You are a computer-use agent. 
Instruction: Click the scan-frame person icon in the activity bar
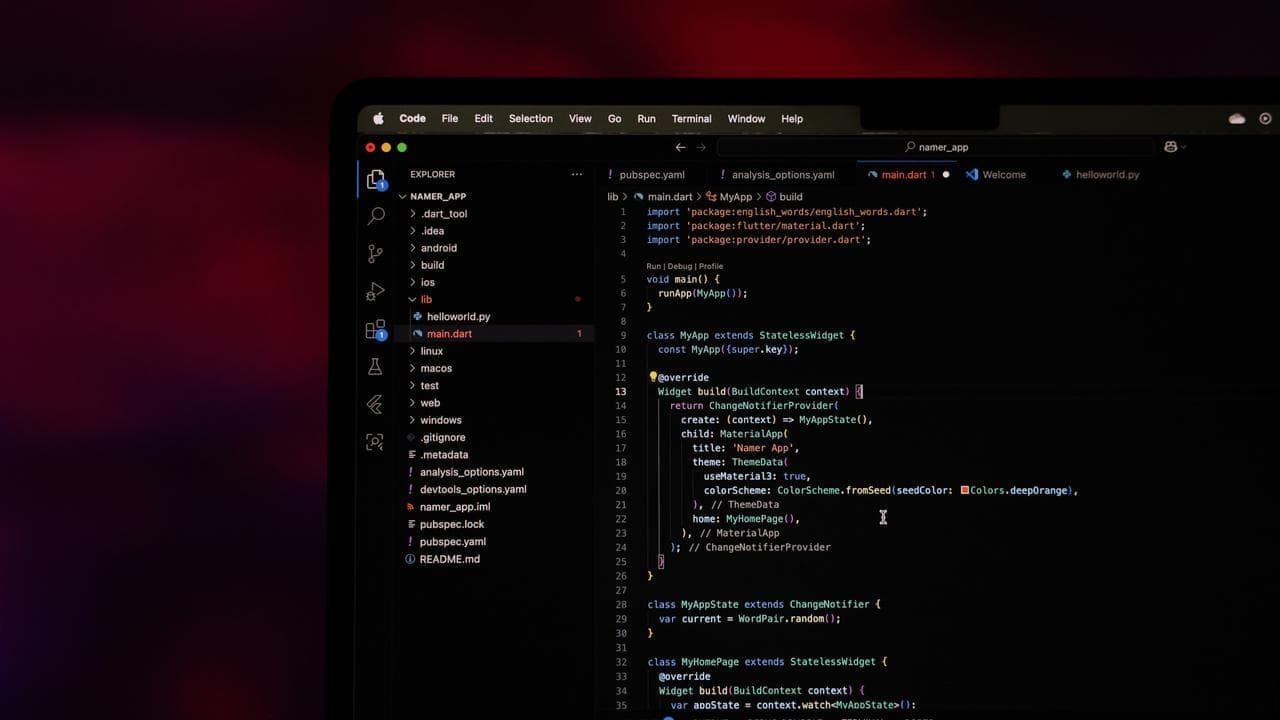375,442
